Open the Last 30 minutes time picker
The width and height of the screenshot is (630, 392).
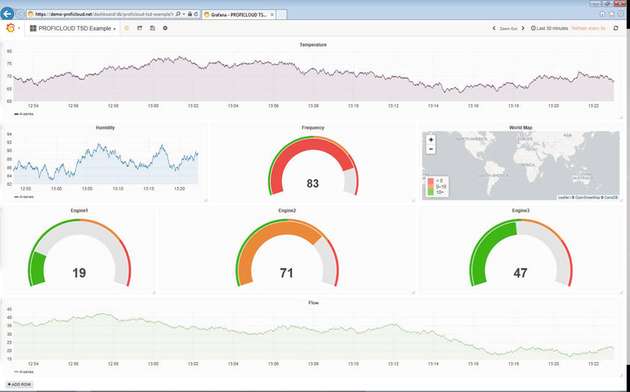pos(549,29)
